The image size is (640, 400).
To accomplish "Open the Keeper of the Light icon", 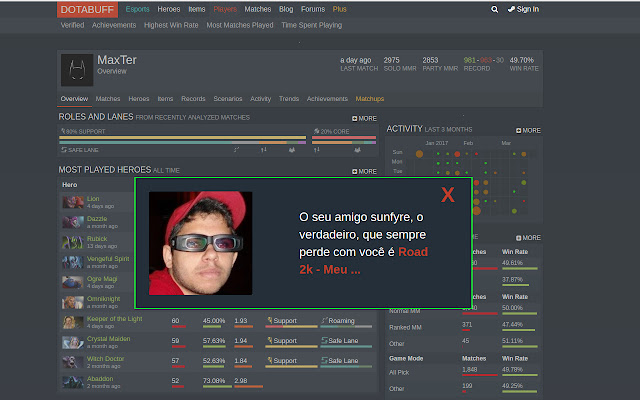I will [x=73, y=322].
